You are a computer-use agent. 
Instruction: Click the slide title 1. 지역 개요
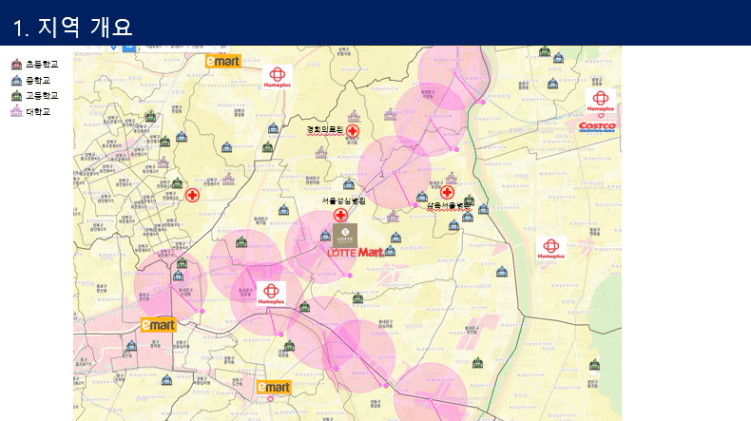[x=72, y=27]
